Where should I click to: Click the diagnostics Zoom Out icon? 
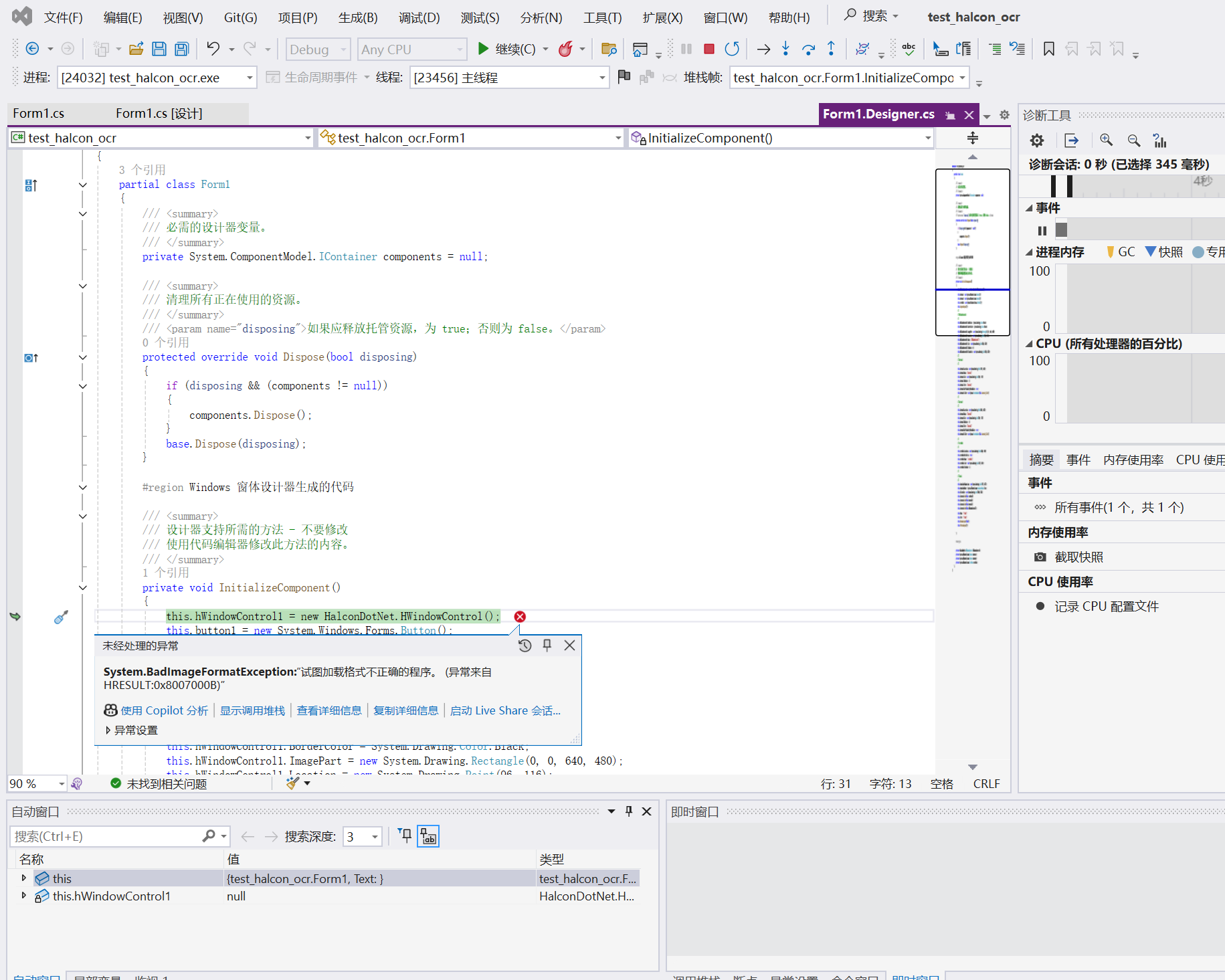[x=1134, y=140]
